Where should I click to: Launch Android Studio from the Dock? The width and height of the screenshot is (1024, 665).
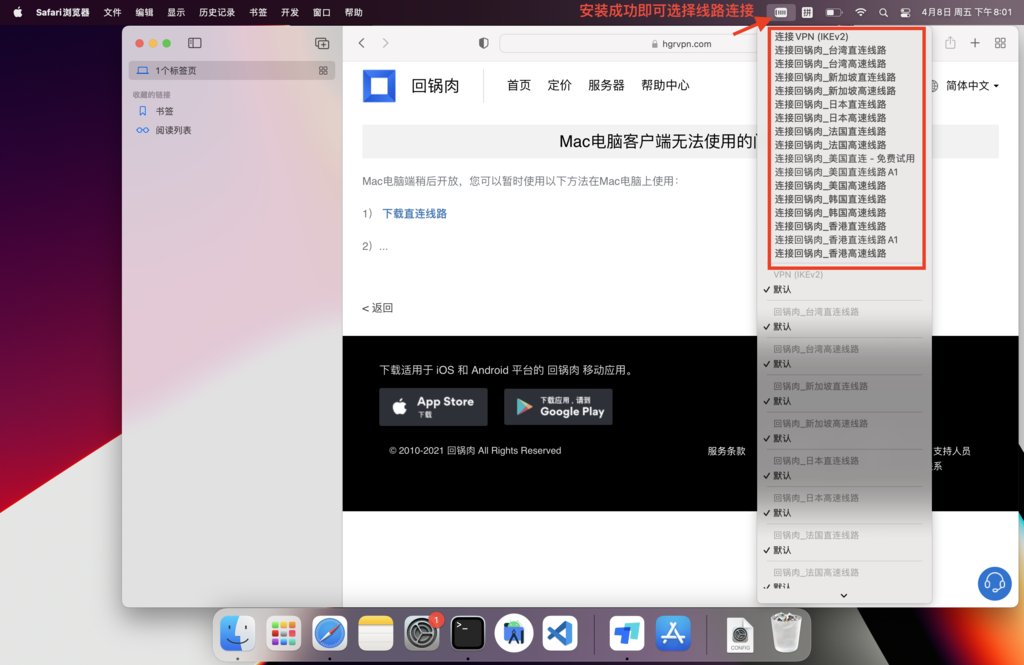point(514,633)
